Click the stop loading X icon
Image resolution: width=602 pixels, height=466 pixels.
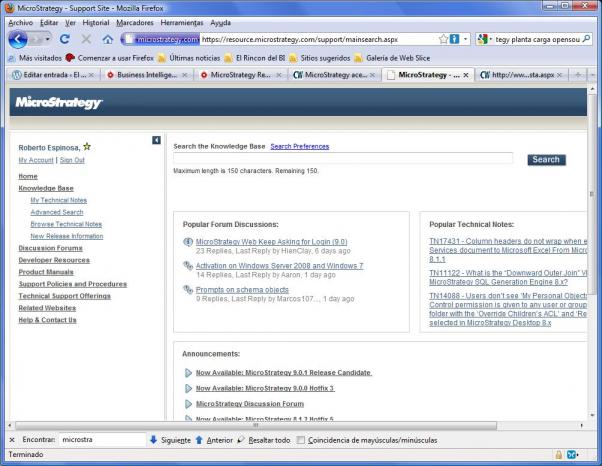[x=86, y=39]
